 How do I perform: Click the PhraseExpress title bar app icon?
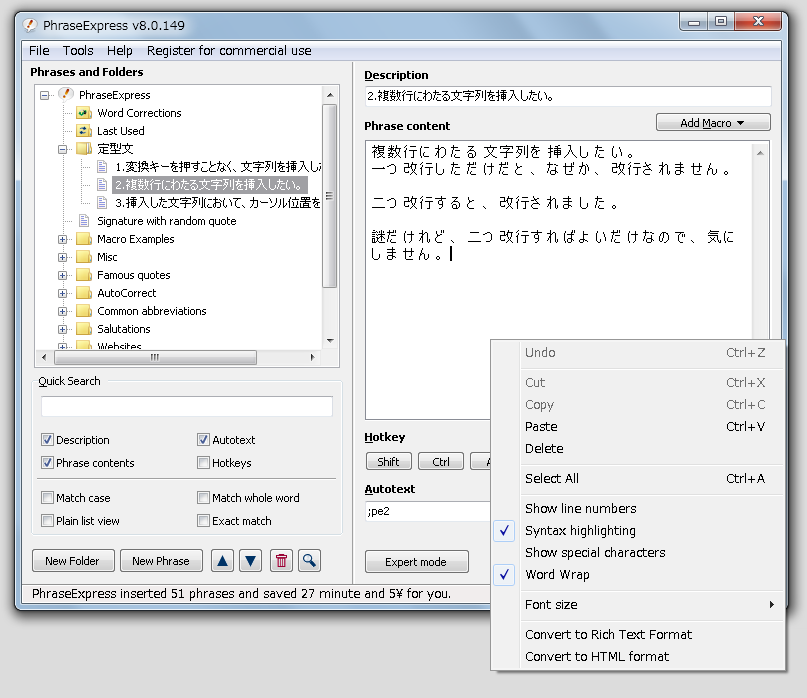pyautogui.click(x=30, y=25)
